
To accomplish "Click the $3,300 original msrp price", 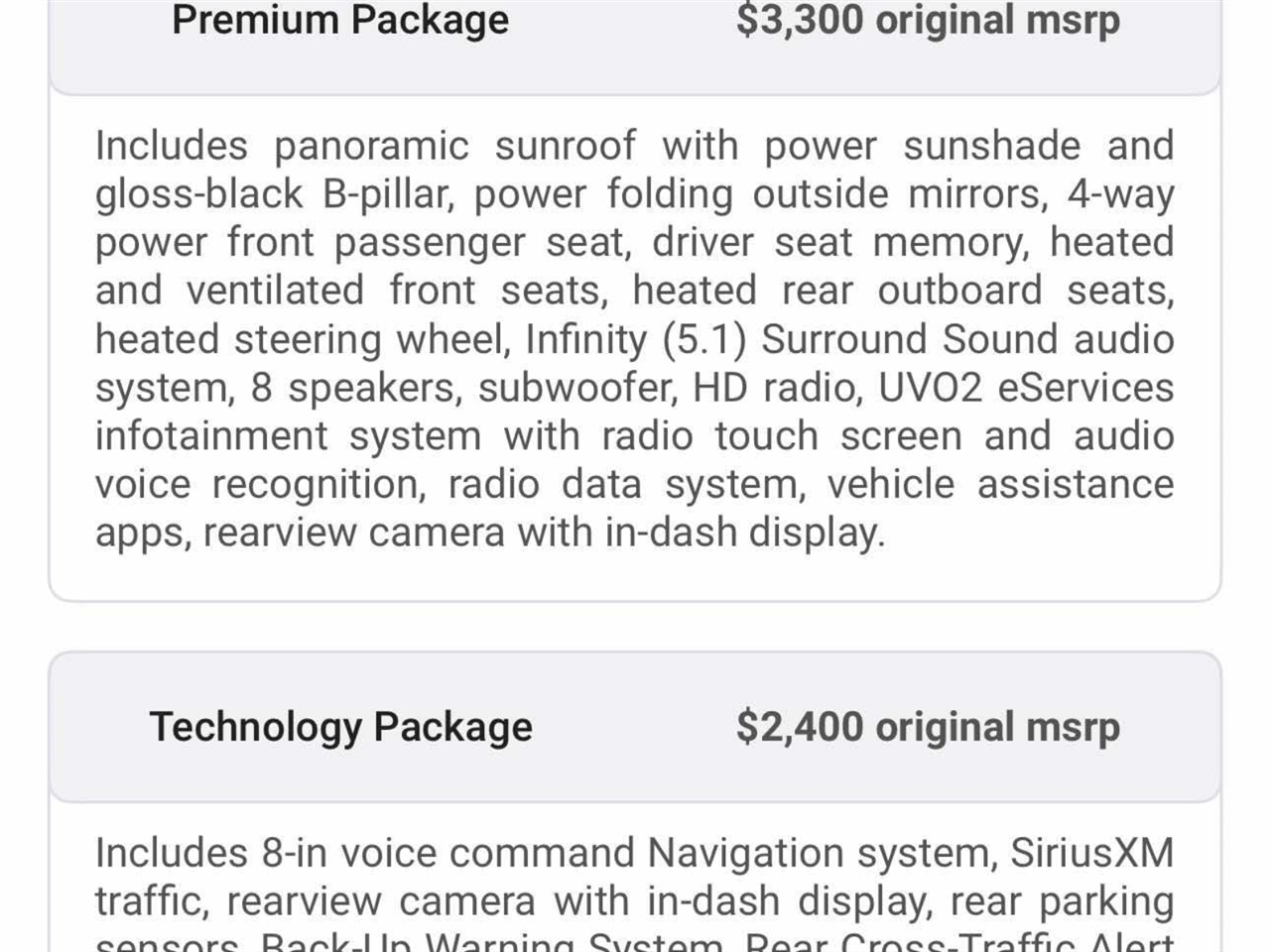I will tap(928, 20).
